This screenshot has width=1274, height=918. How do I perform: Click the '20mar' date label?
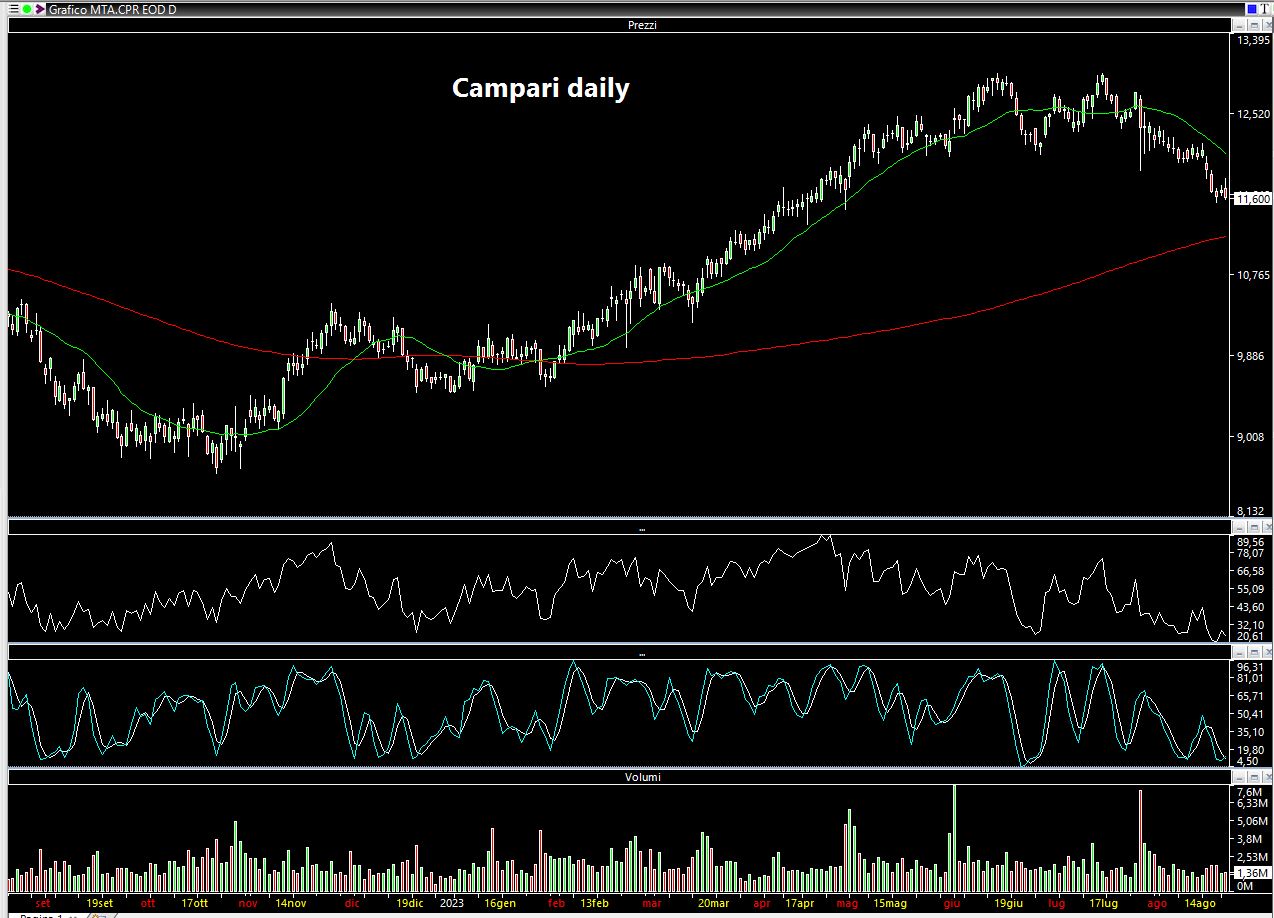click(713, 902)
